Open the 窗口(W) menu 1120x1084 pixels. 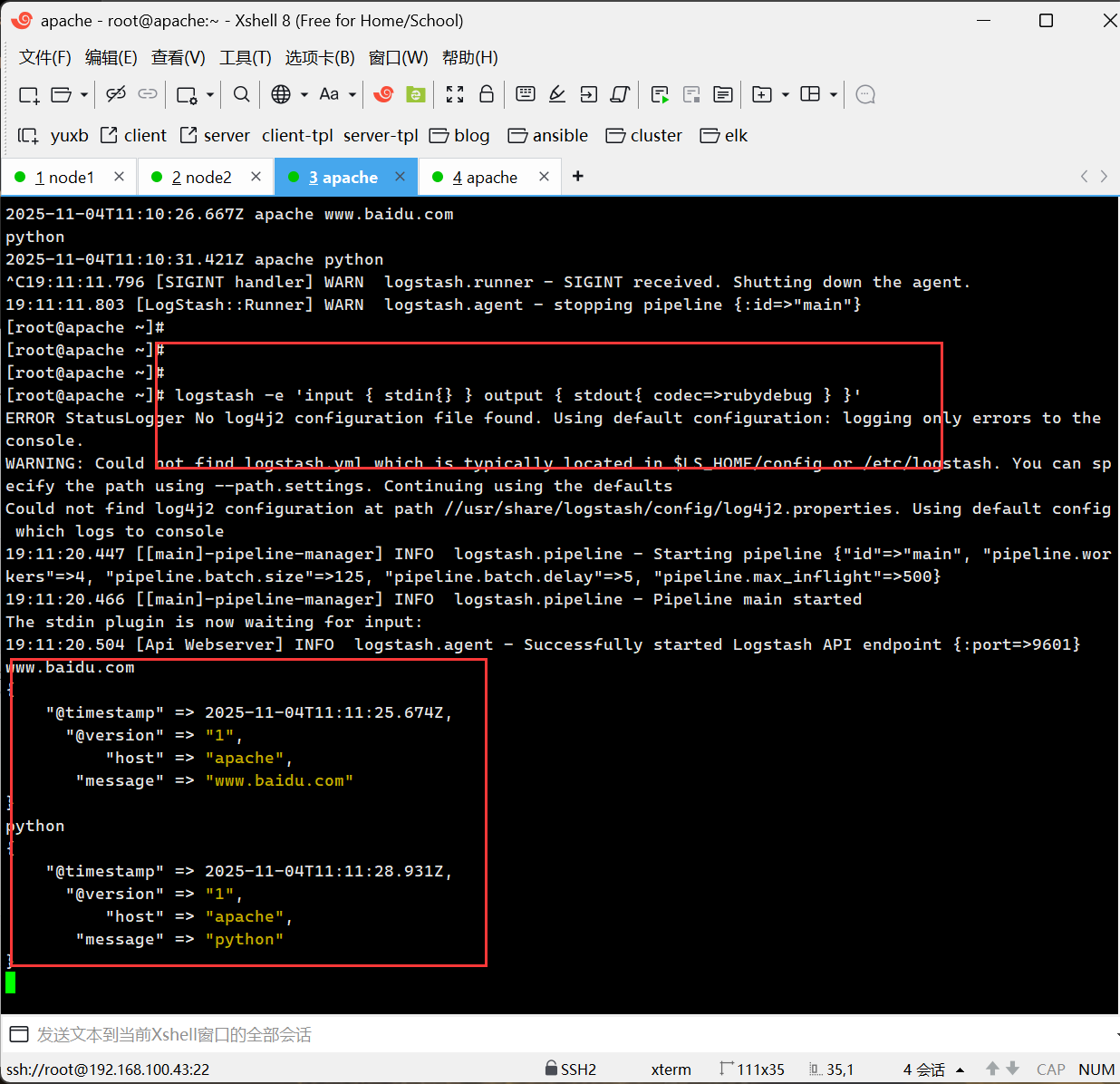pyautogui.click(x=399, y=58)
